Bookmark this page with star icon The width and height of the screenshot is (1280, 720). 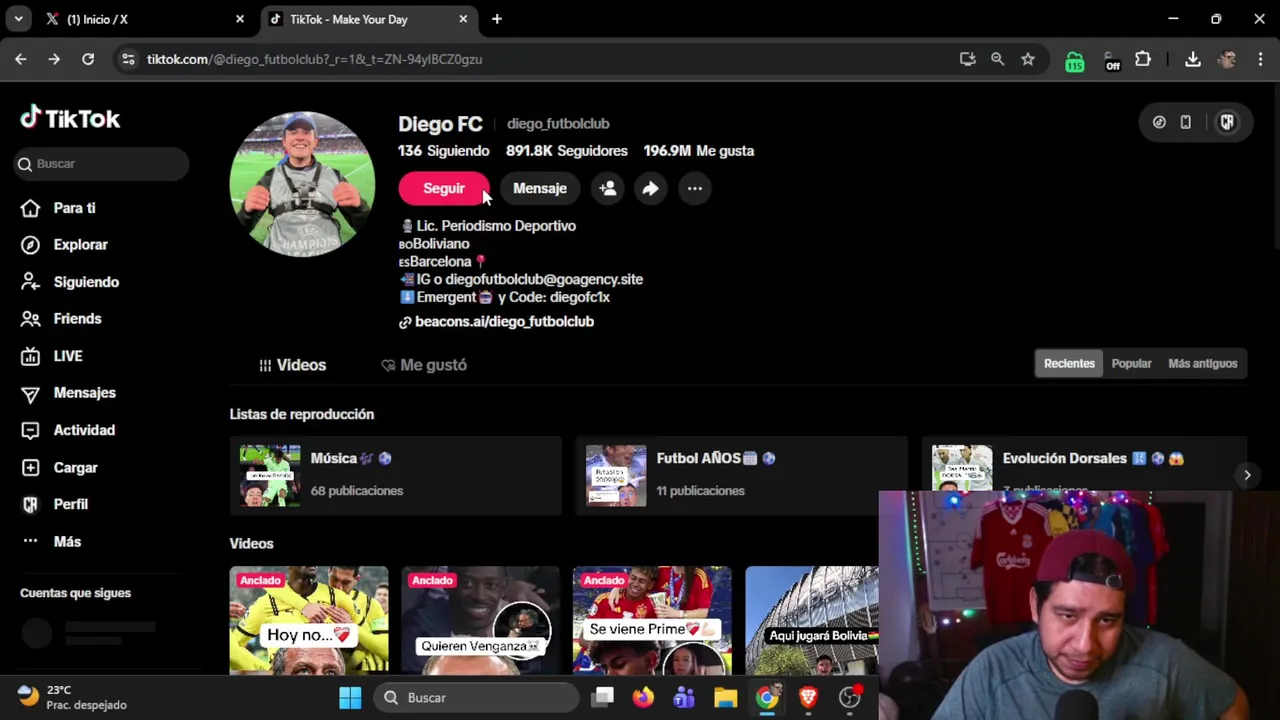(1027, 59)
